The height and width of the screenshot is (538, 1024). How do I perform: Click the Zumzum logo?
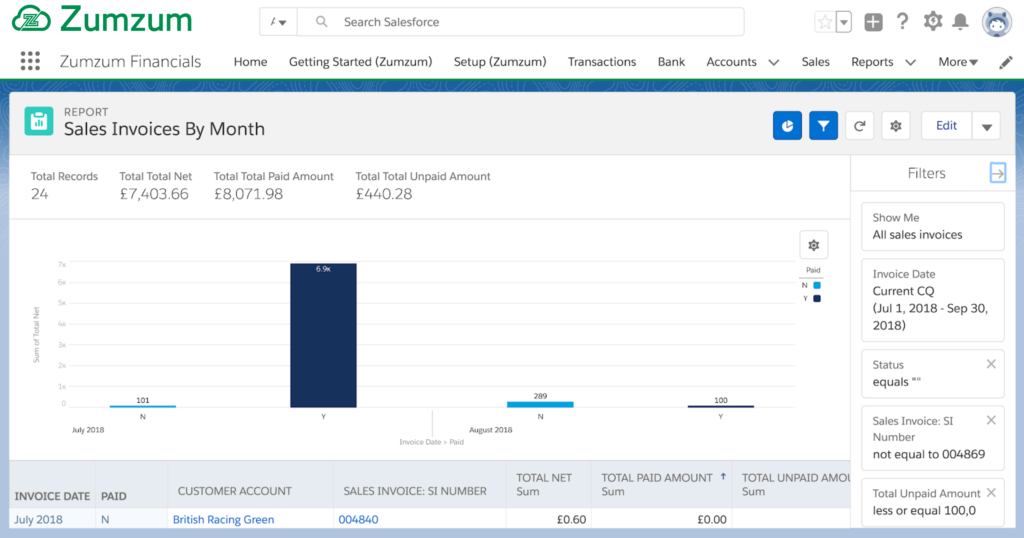point(103,19)
